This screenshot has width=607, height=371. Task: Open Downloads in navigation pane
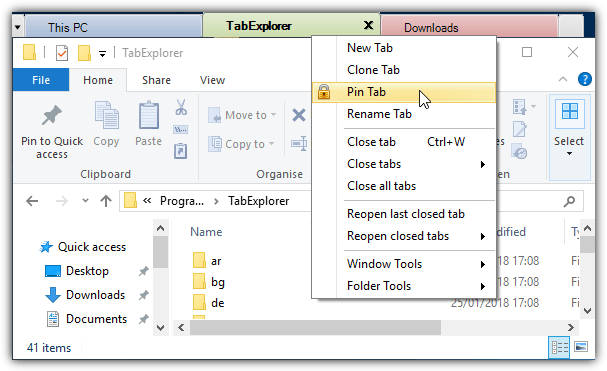point(96,295)
